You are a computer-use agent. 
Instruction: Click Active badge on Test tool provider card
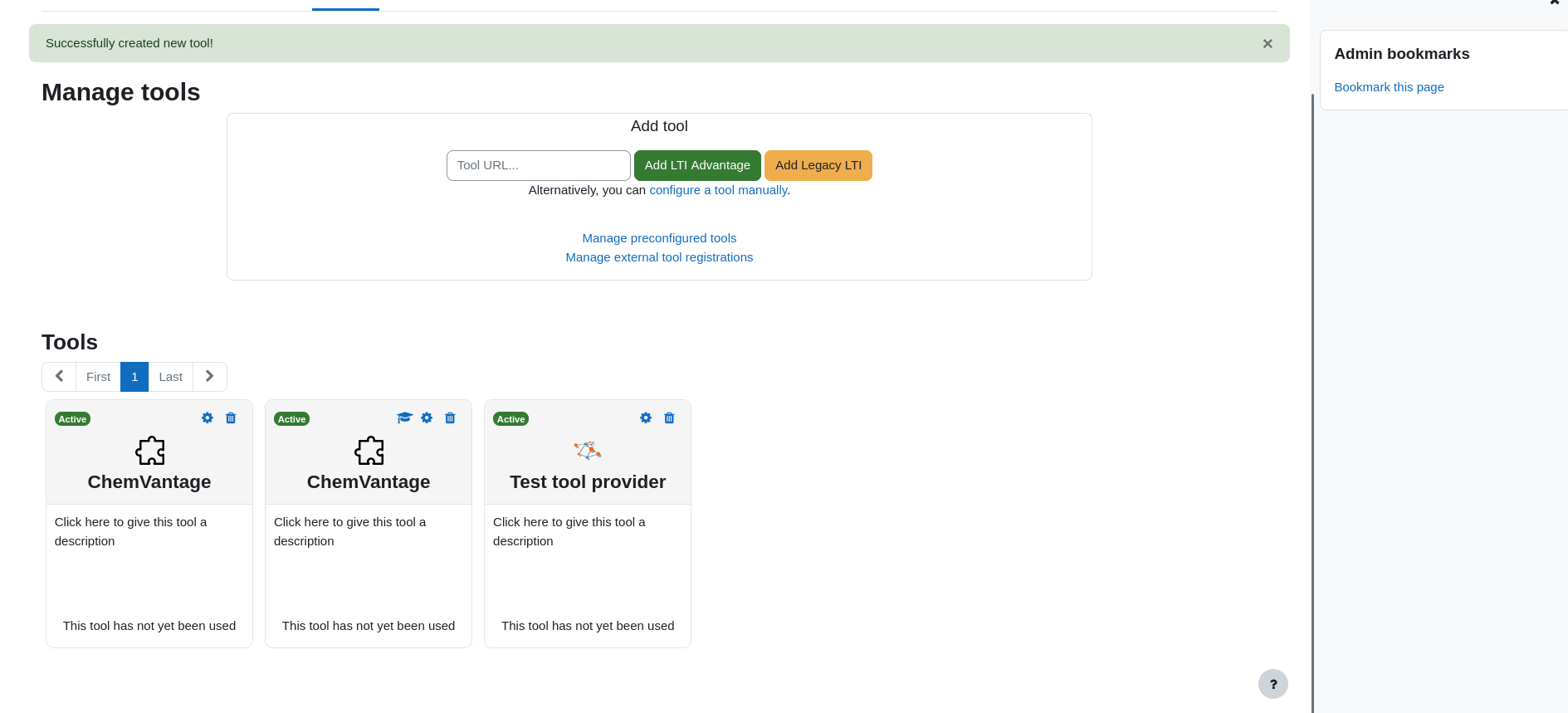510,419
